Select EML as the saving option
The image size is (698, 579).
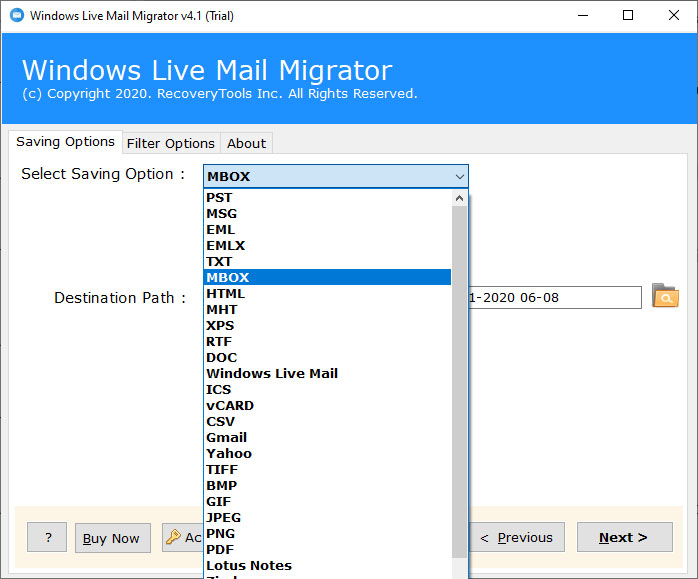[x=327, y=230]
